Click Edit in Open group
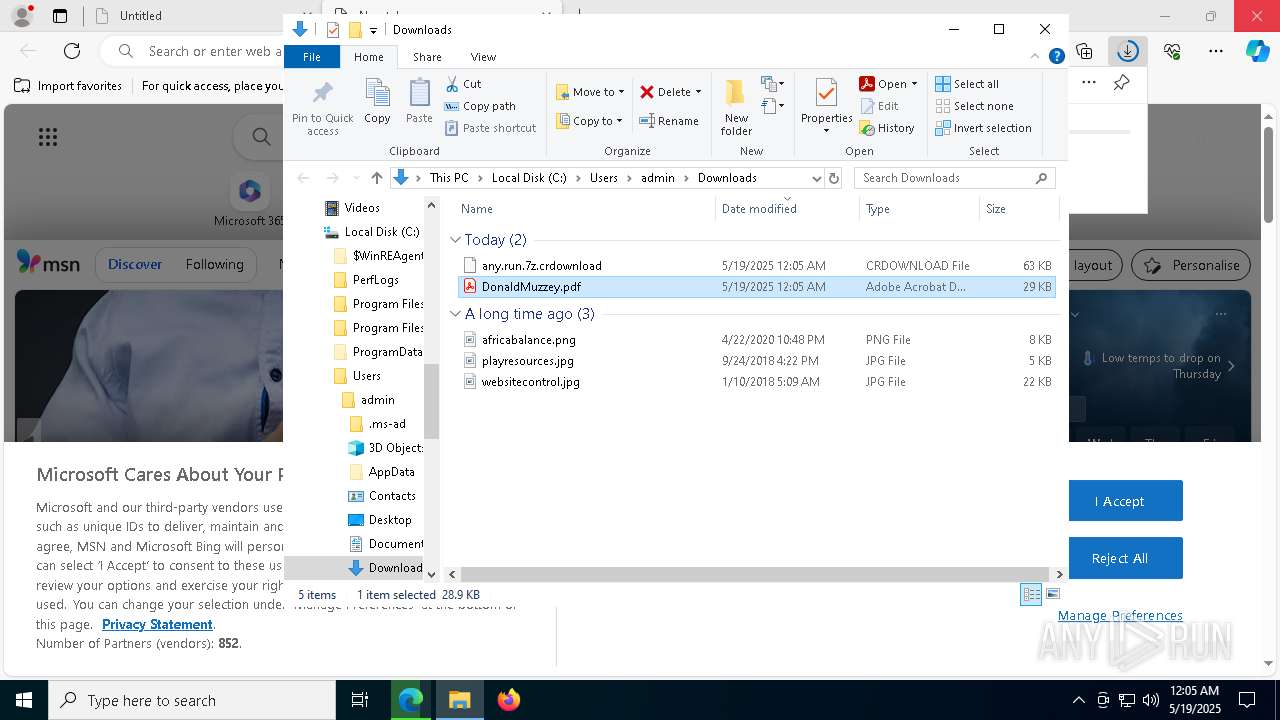The height and width of the screenshot is (720, 1280). pyautogui.click(x=879, y=106)
